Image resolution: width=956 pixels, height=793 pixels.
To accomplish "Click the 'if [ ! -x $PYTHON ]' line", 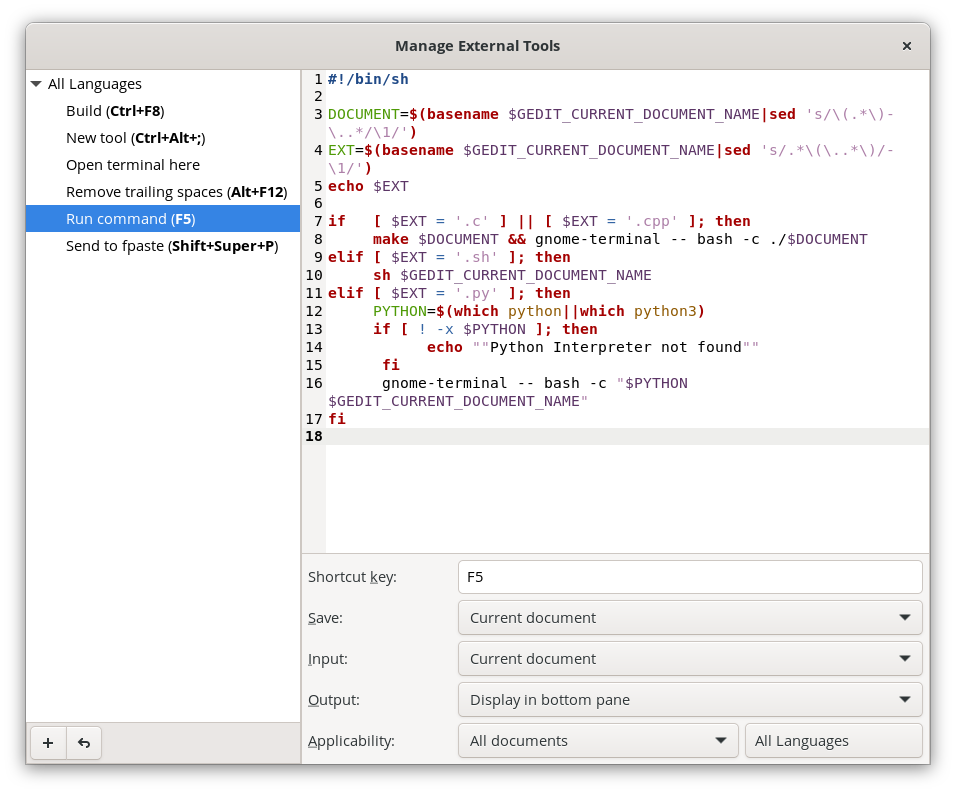I will point(485,329).
